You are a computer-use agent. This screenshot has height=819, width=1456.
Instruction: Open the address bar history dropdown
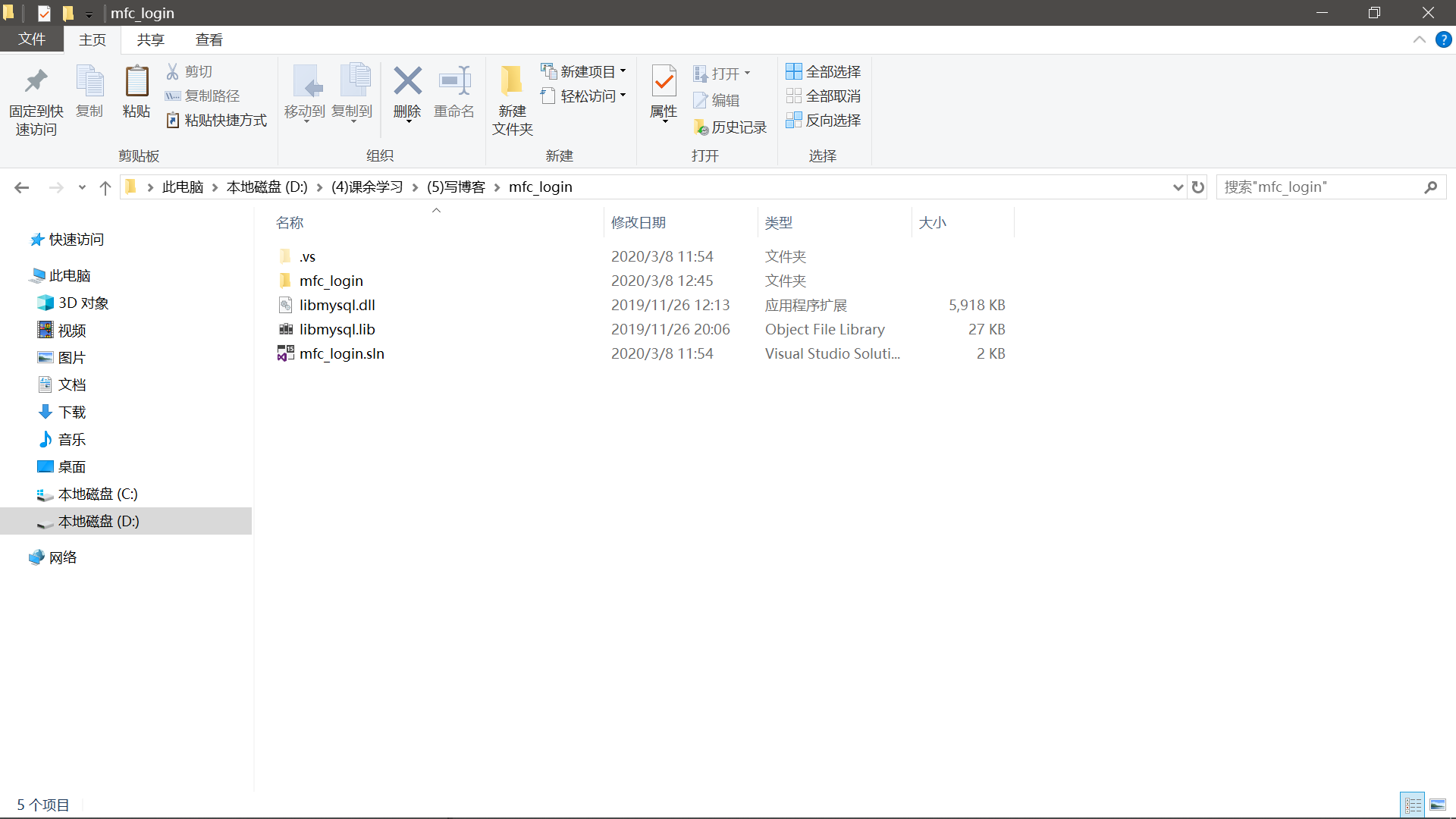[1178, 187]
